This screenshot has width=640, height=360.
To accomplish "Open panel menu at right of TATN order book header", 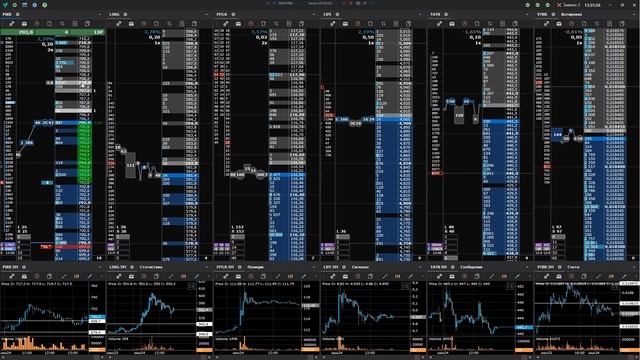I will (x=528, y=14).
